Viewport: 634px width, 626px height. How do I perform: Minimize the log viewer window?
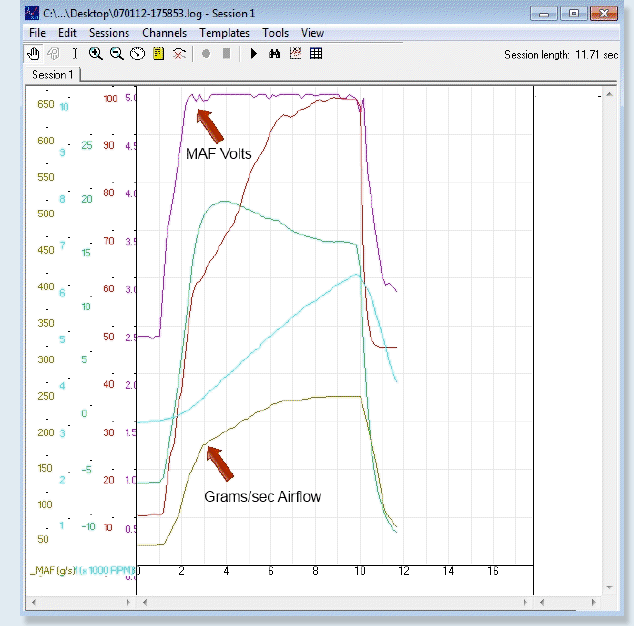click(544, 14)
